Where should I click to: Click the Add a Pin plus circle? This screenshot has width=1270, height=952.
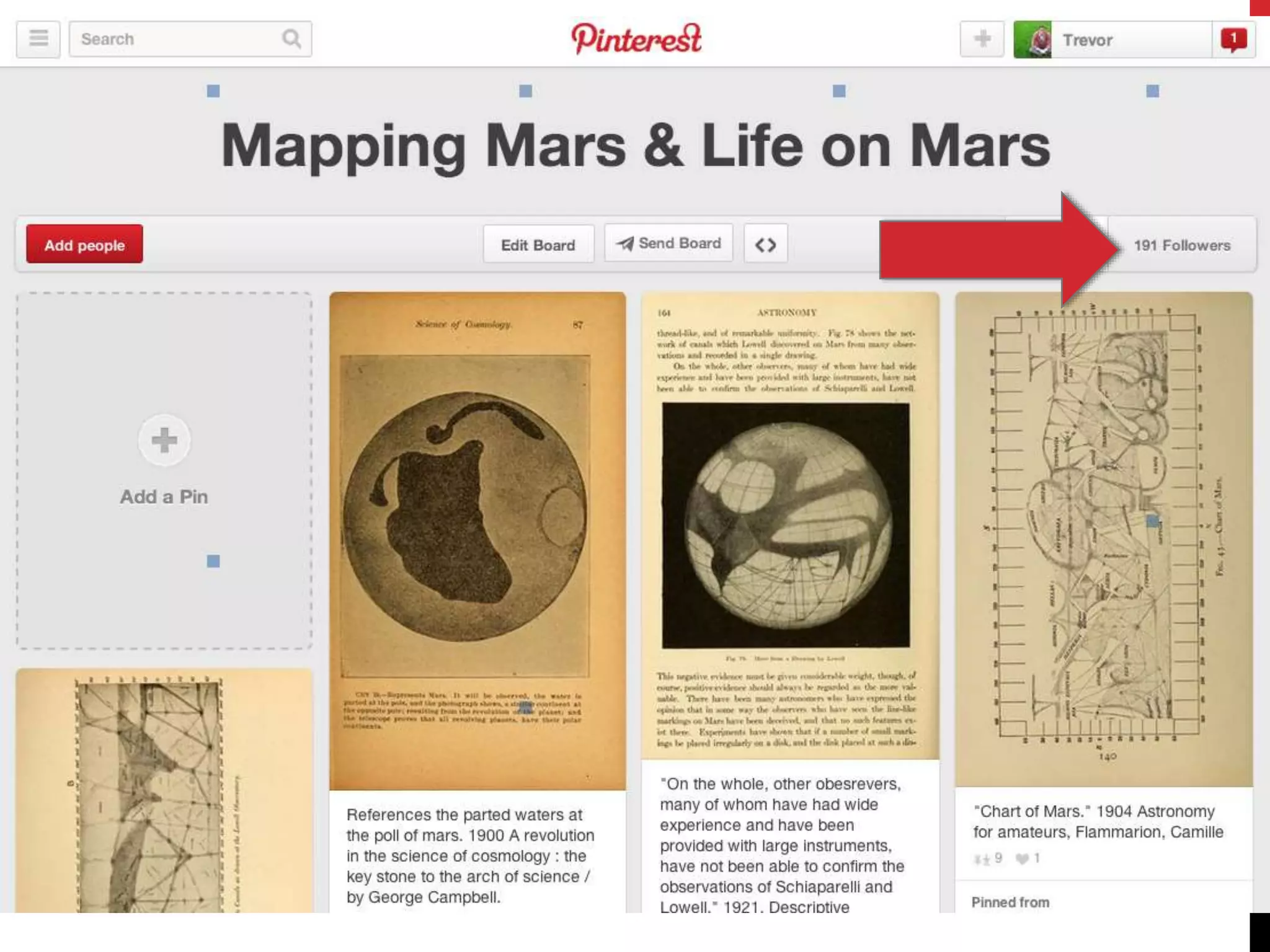pyautogui.click(x=164, y=441)
